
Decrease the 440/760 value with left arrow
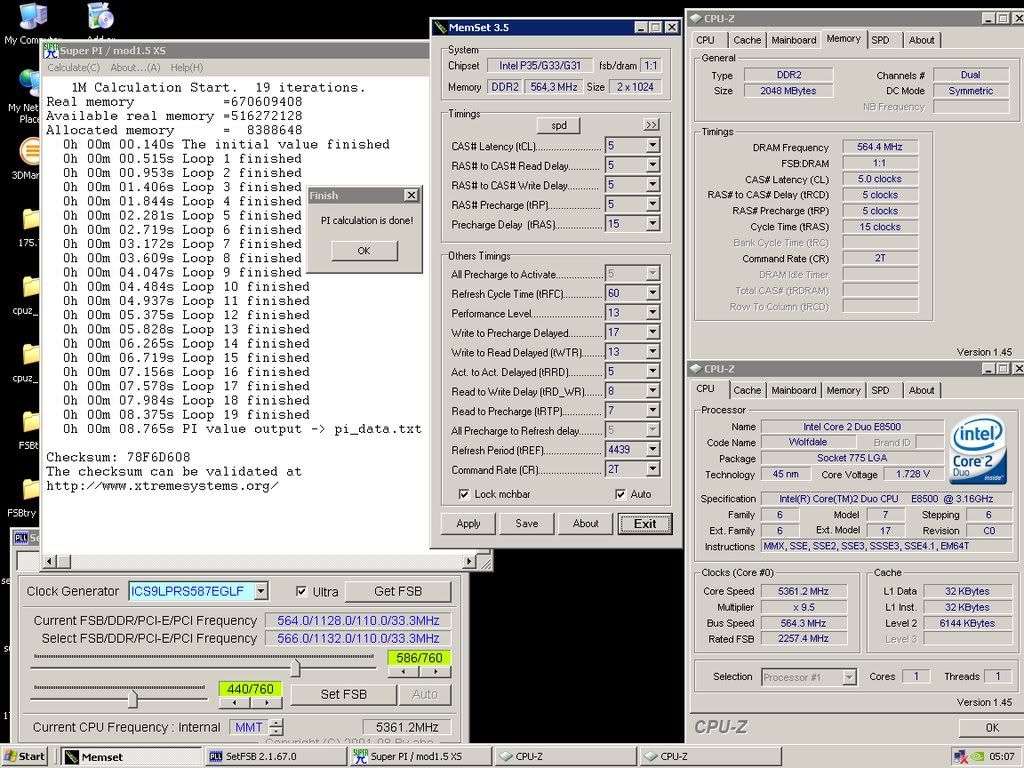click(x=235, y=703)
